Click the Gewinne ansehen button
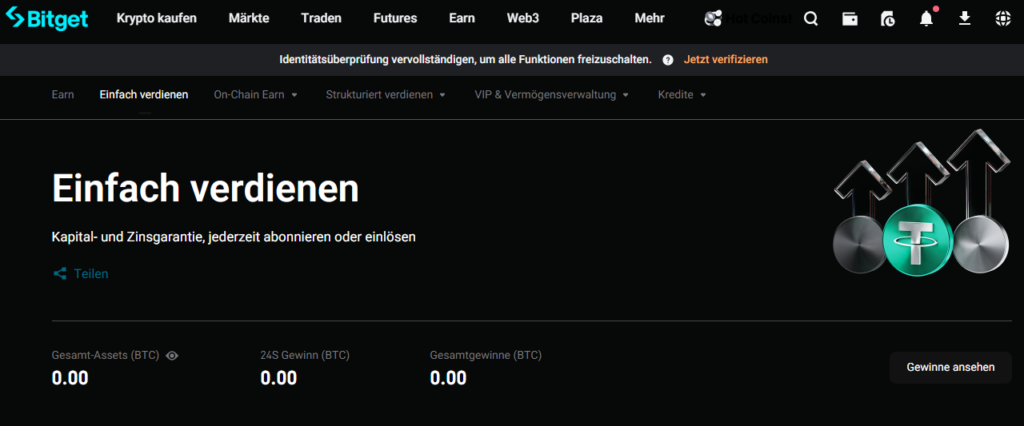 click(950, 367)
